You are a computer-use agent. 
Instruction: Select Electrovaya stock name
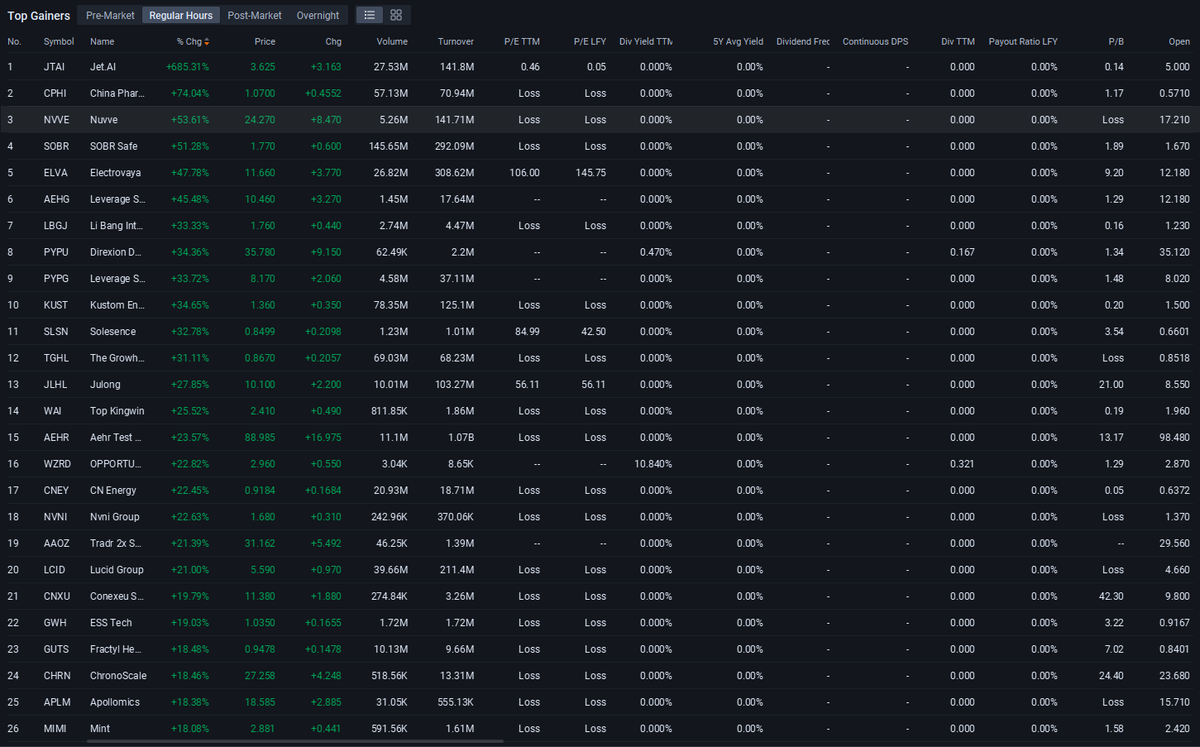click(x=115, y=172)
